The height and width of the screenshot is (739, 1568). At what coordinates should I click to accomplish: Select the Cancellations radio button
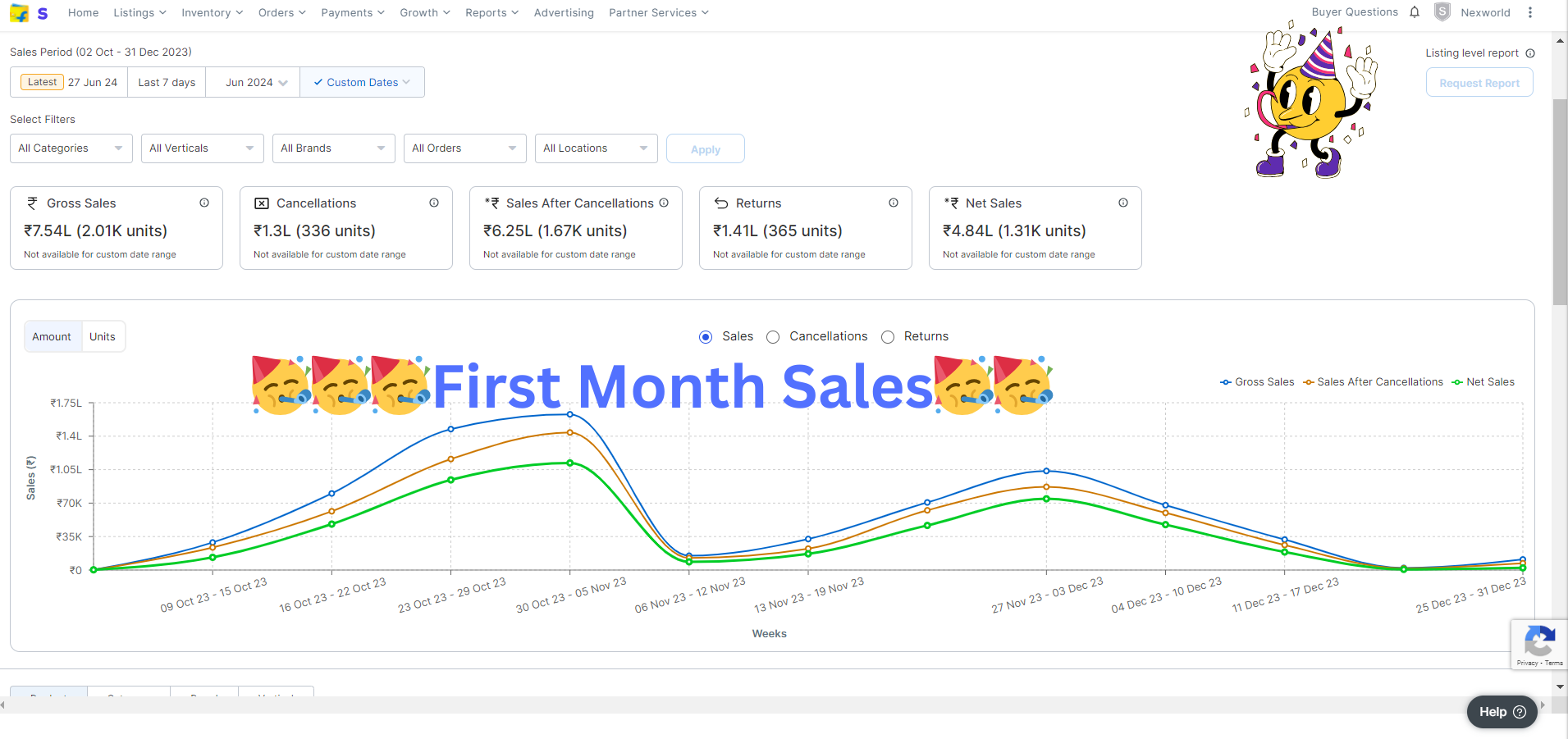(773, 337)
